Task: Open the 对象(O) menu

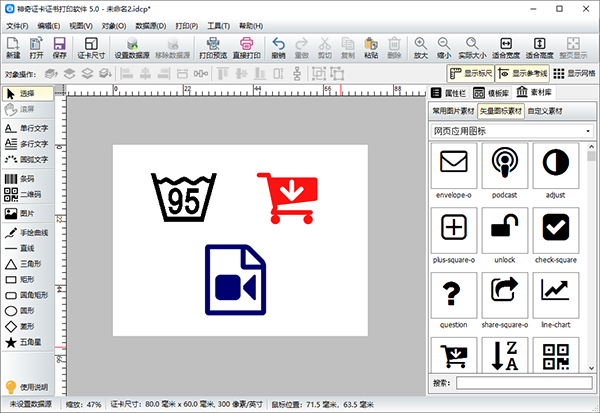Action: point(114,26)
